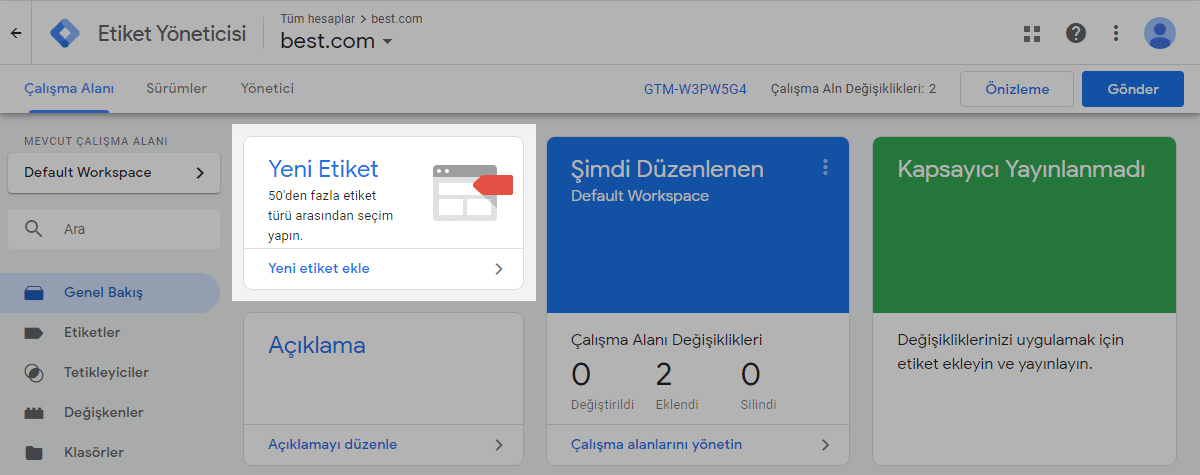This screenshot has width=1200, height=475.
Task: Click the search magnifier icon
Action: pos(34,228)
